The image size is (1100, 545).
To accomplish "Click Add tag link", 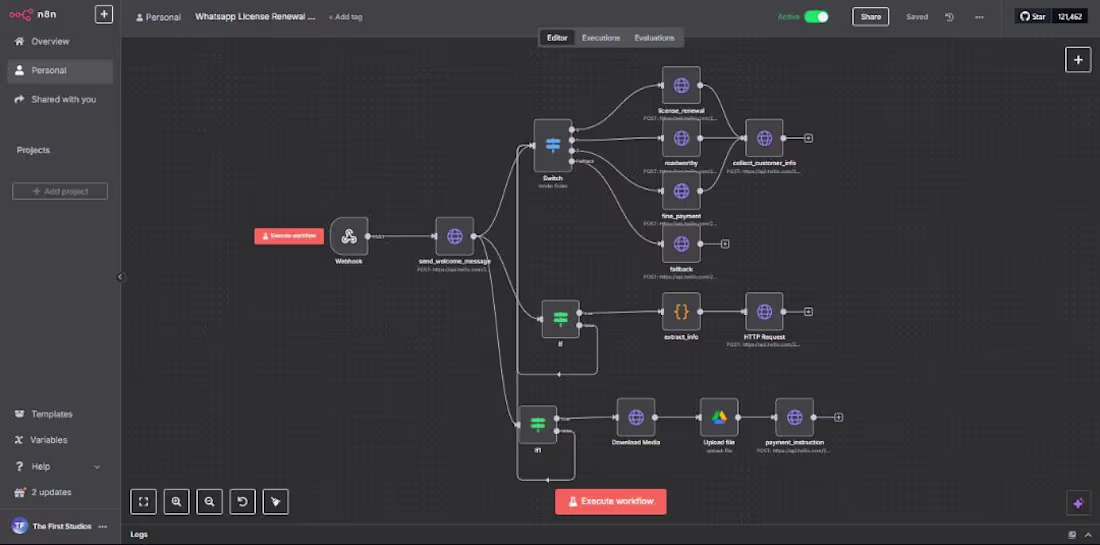I will click(346, 17).
